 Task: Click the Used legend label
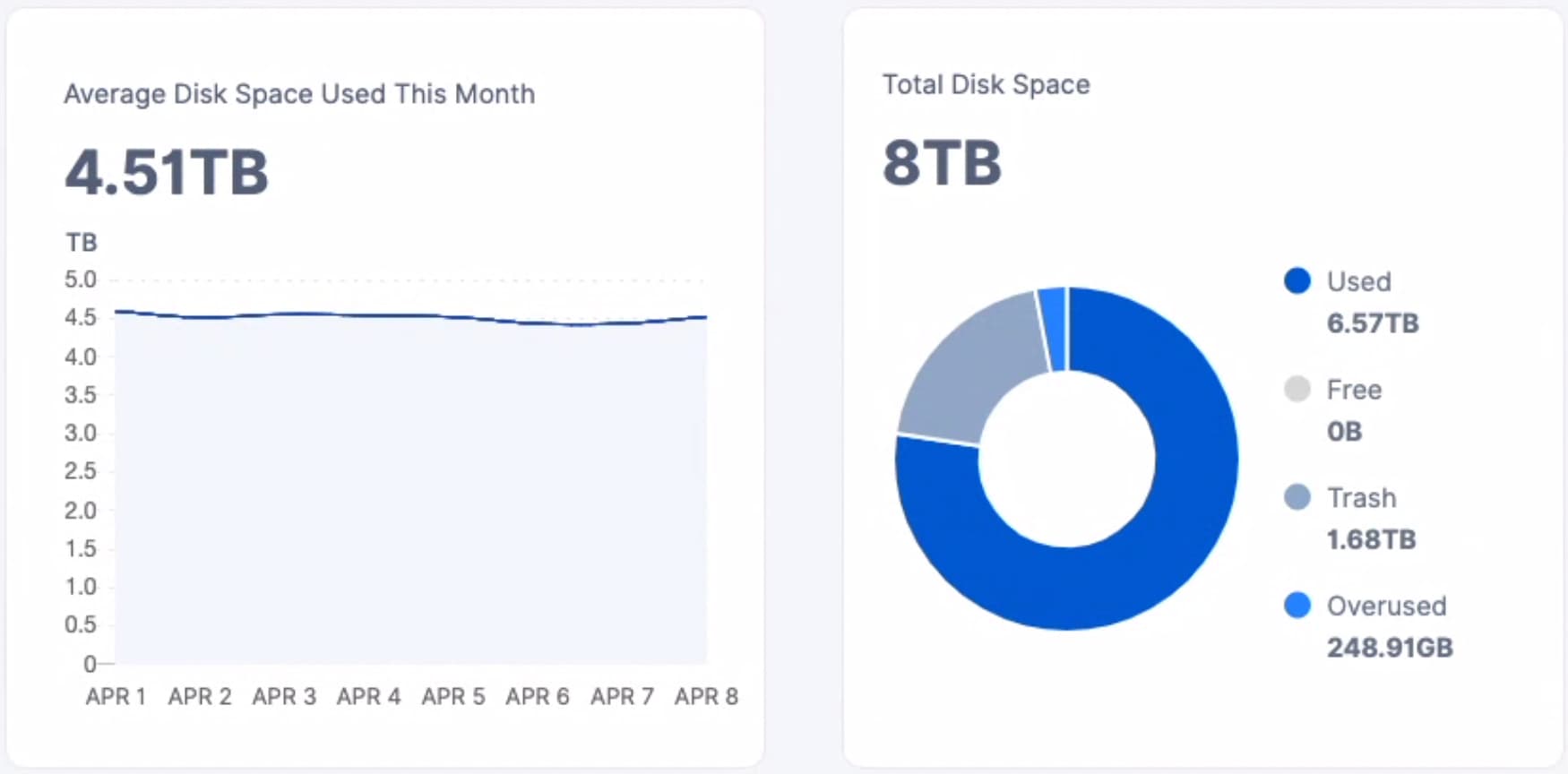tap(1358, 281)
